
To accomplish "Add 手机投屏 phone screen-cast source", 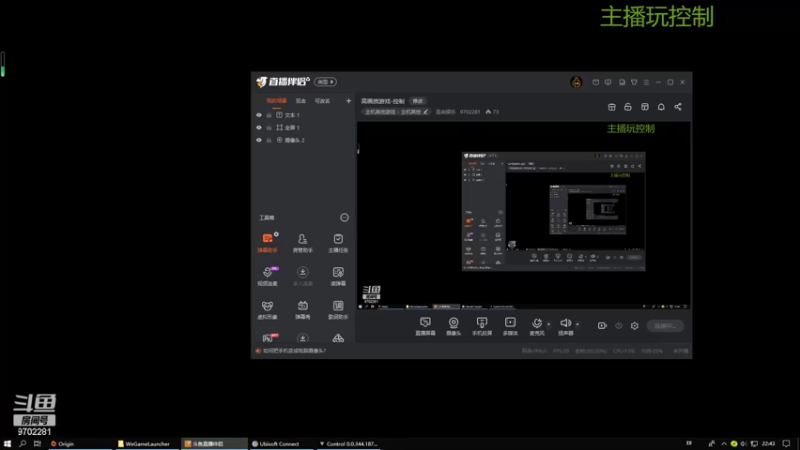I will tap(482, 327).
